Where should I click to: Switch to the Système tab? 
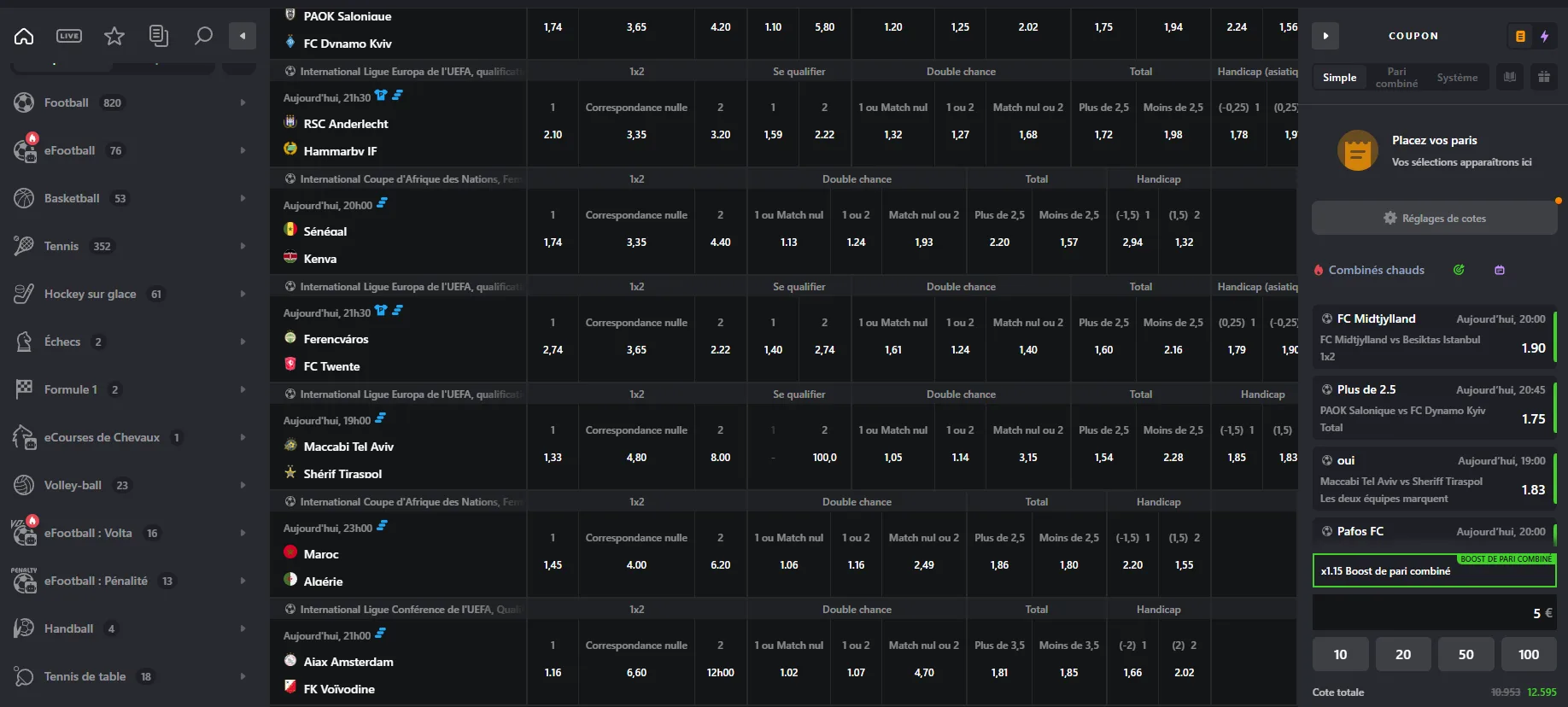point(1457,78)
